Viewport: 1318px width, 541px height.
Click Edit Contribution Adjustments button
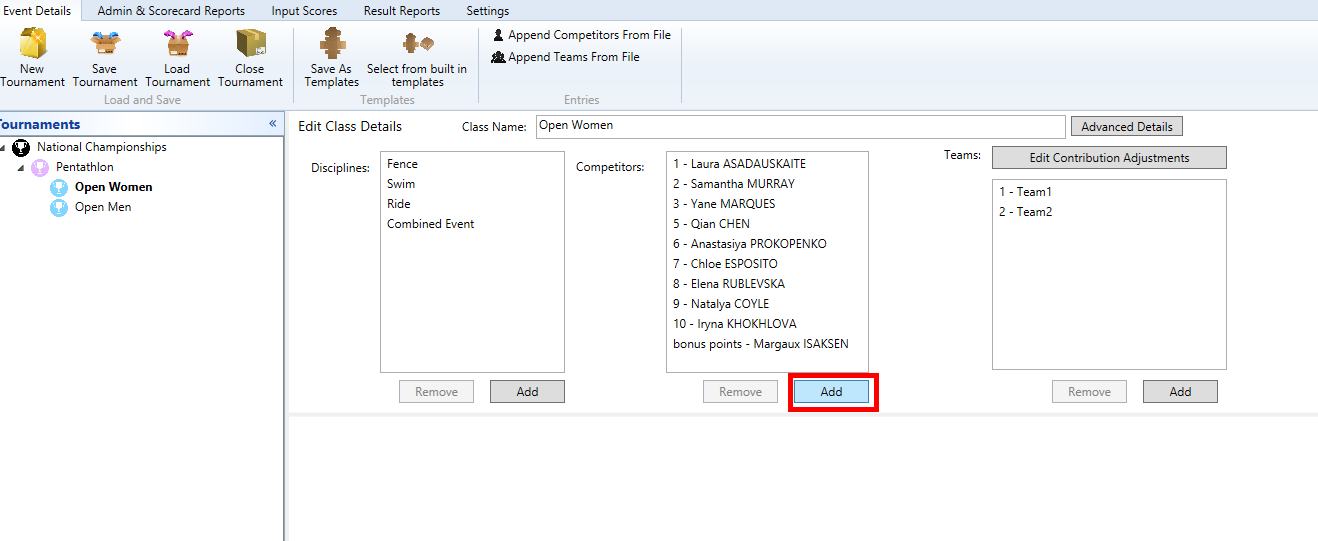pyautogui.click(x=1109, y=158)
